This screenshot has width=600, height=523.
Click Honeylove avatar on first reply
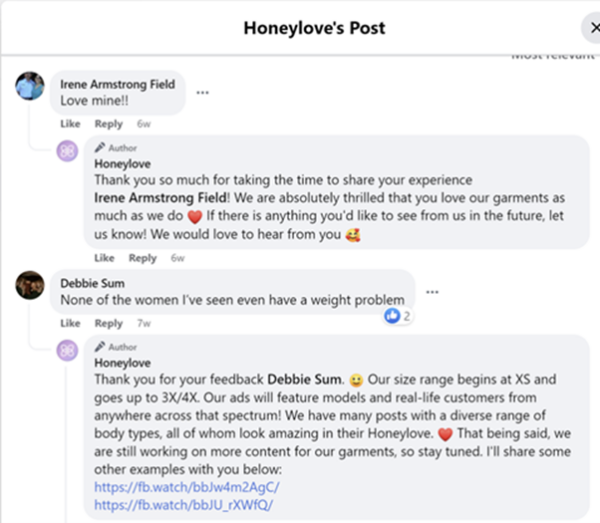(x=67, y=151)
